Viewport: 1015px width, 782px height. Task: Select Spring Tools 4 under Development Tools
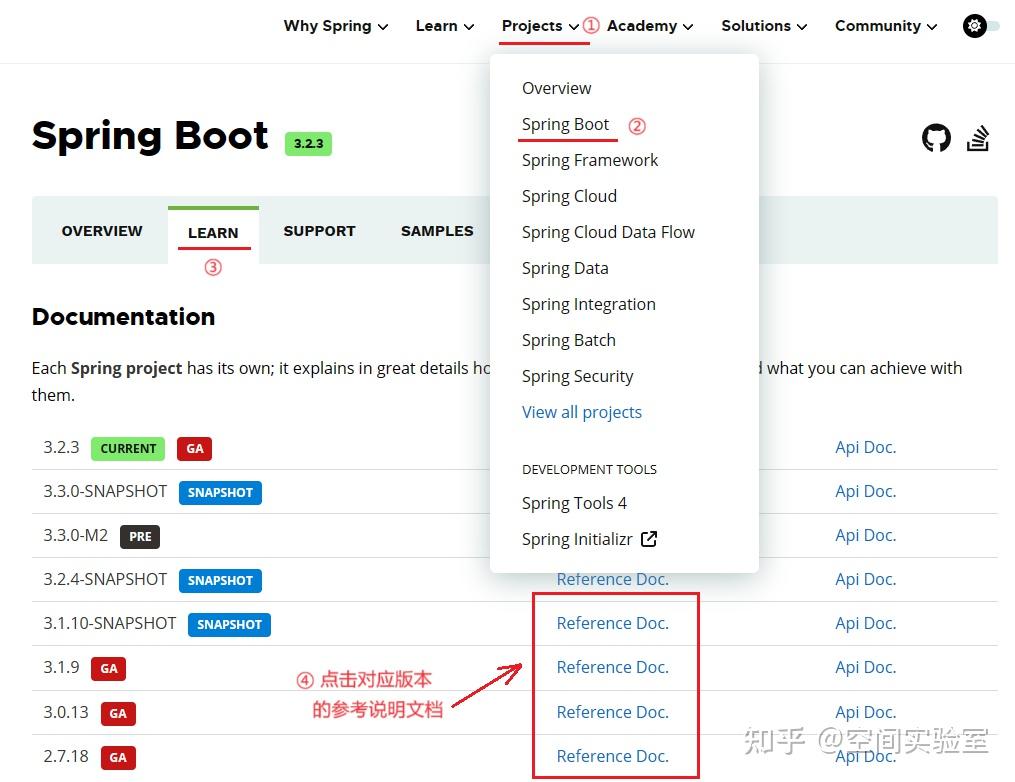pos(574,503)
